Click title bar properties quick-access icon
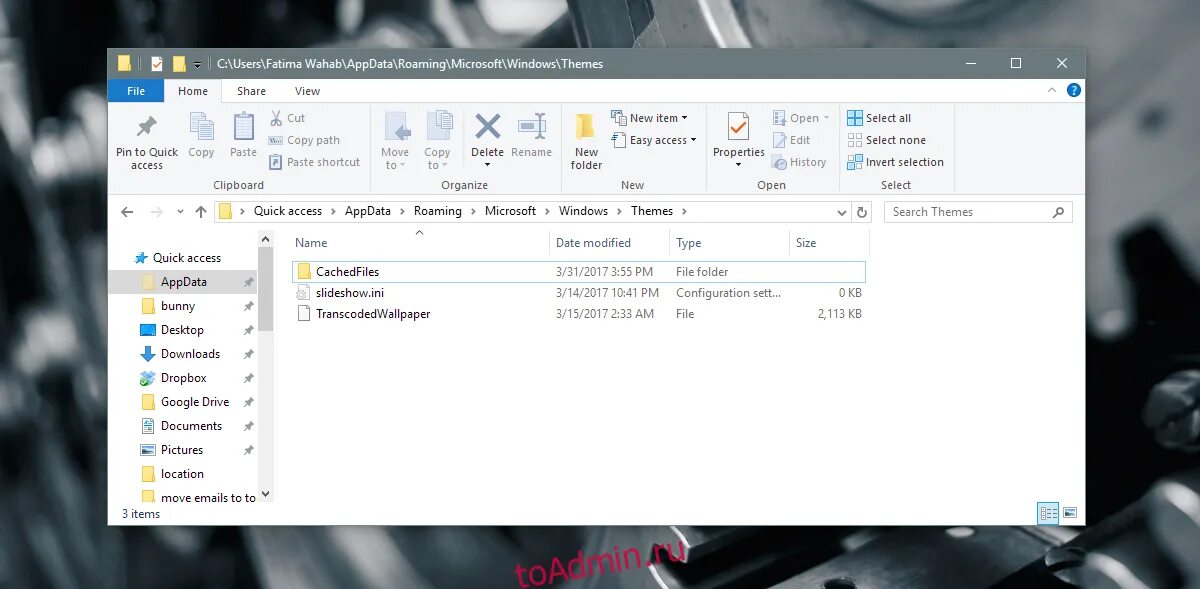Viewport: 1200px width, 589px height. tap(157, 63)
